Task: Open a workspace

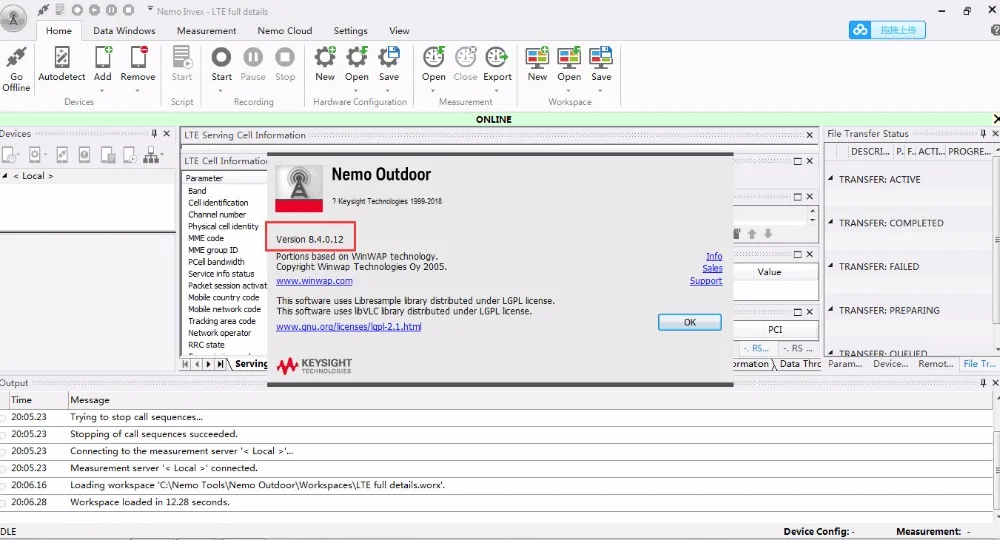Action: coord(569,57)
